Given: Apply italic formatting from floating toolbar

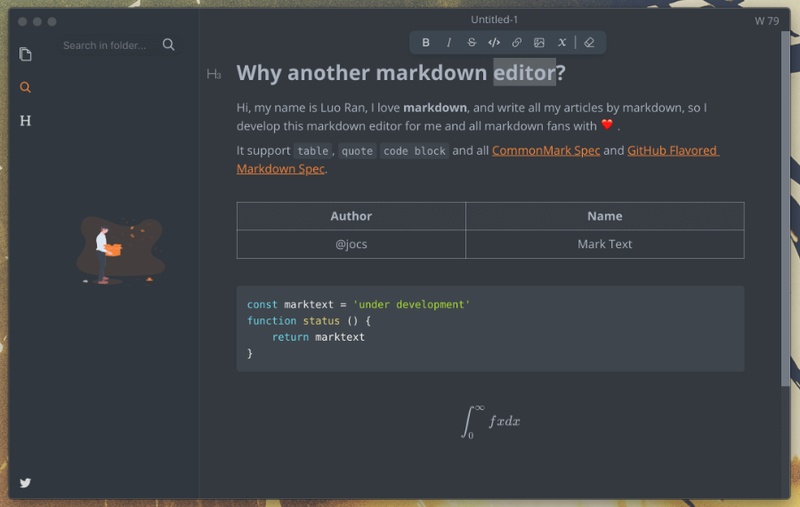Looking at the screenshot, I should [449, 43].
